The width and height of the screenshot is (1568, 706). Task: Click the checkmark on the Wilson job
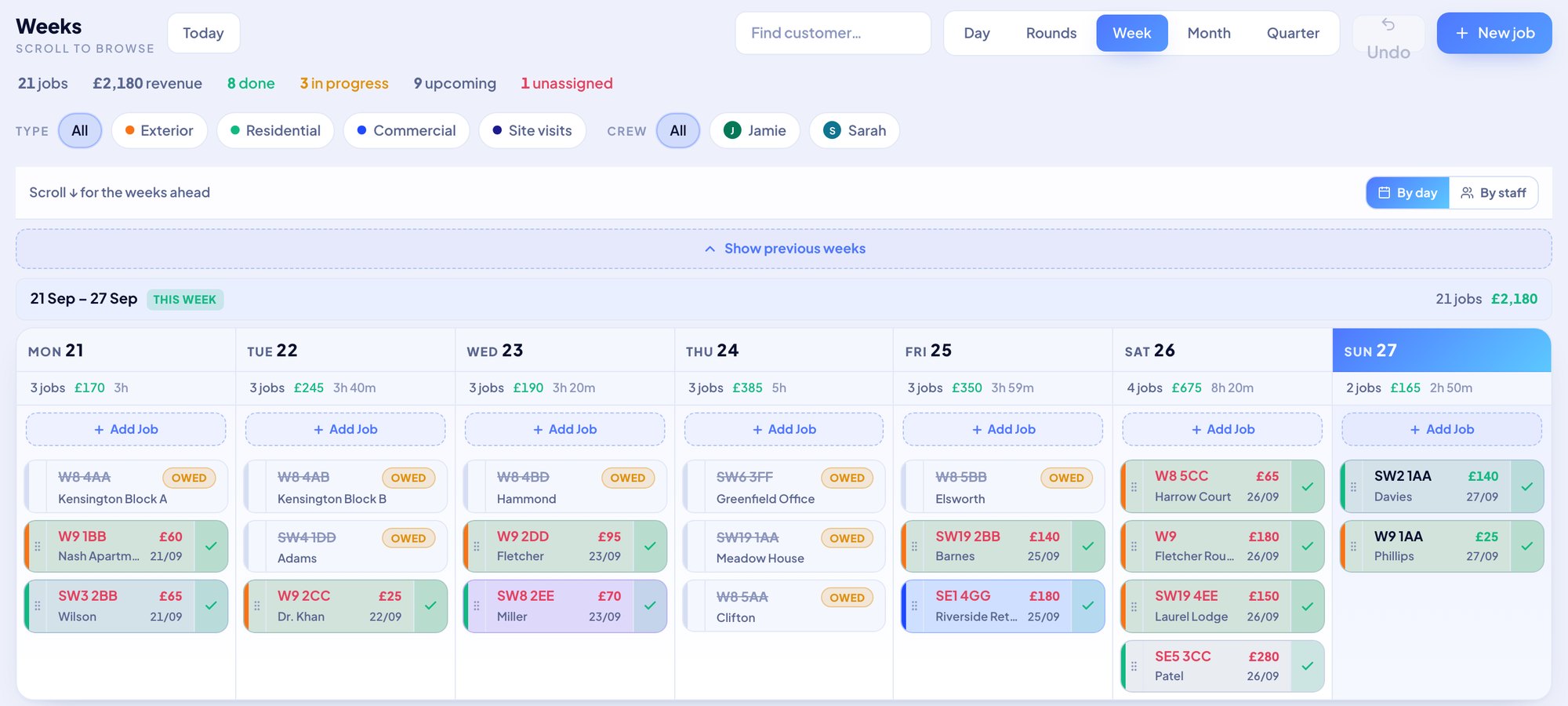211,606
